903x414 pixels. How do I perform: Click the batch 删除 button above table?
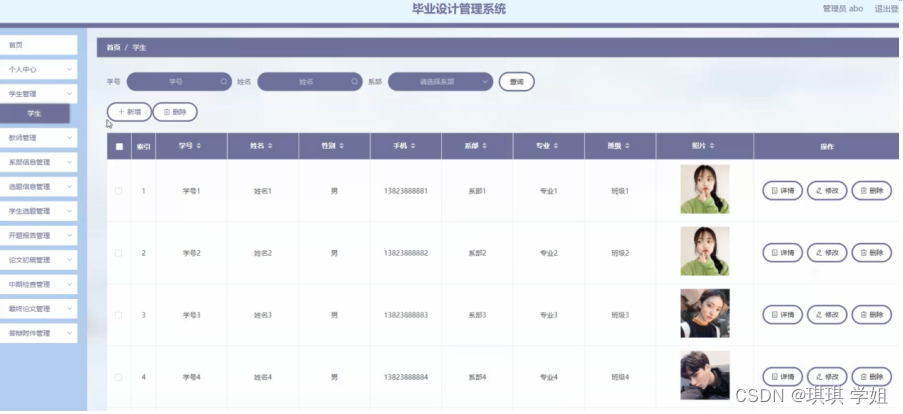click(x=175, y=112)
